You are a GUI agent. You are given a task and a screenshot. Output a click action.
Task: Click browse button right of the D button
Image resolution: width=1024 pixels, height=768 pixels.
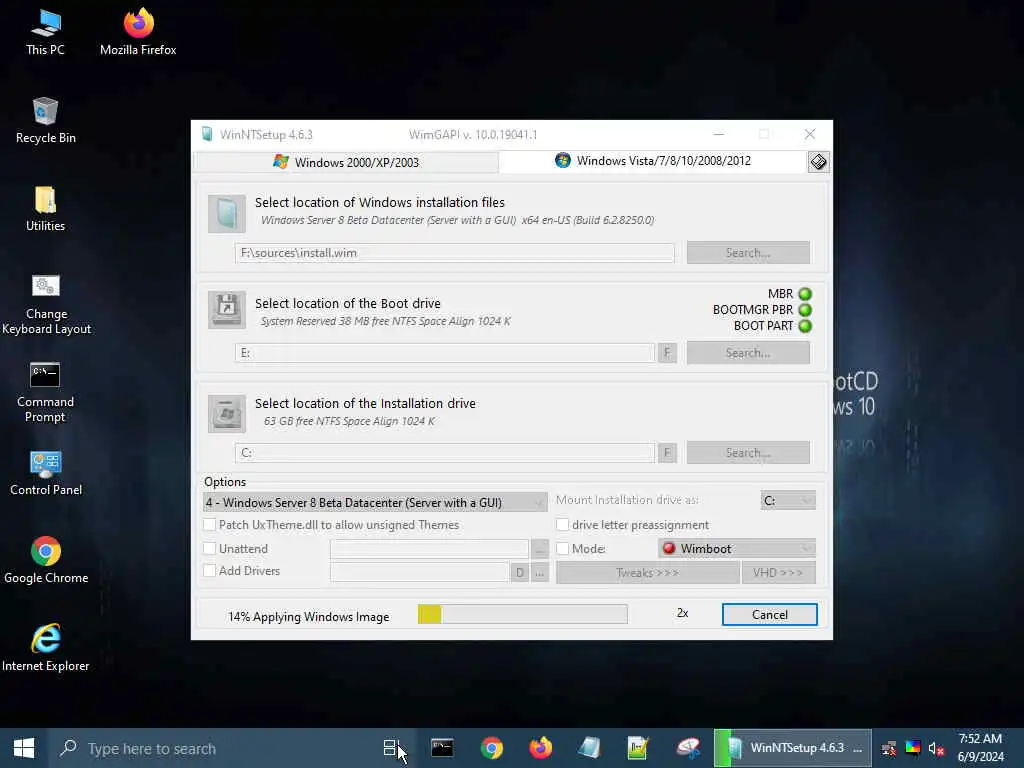pyautogui.click(x=539, y=573)
